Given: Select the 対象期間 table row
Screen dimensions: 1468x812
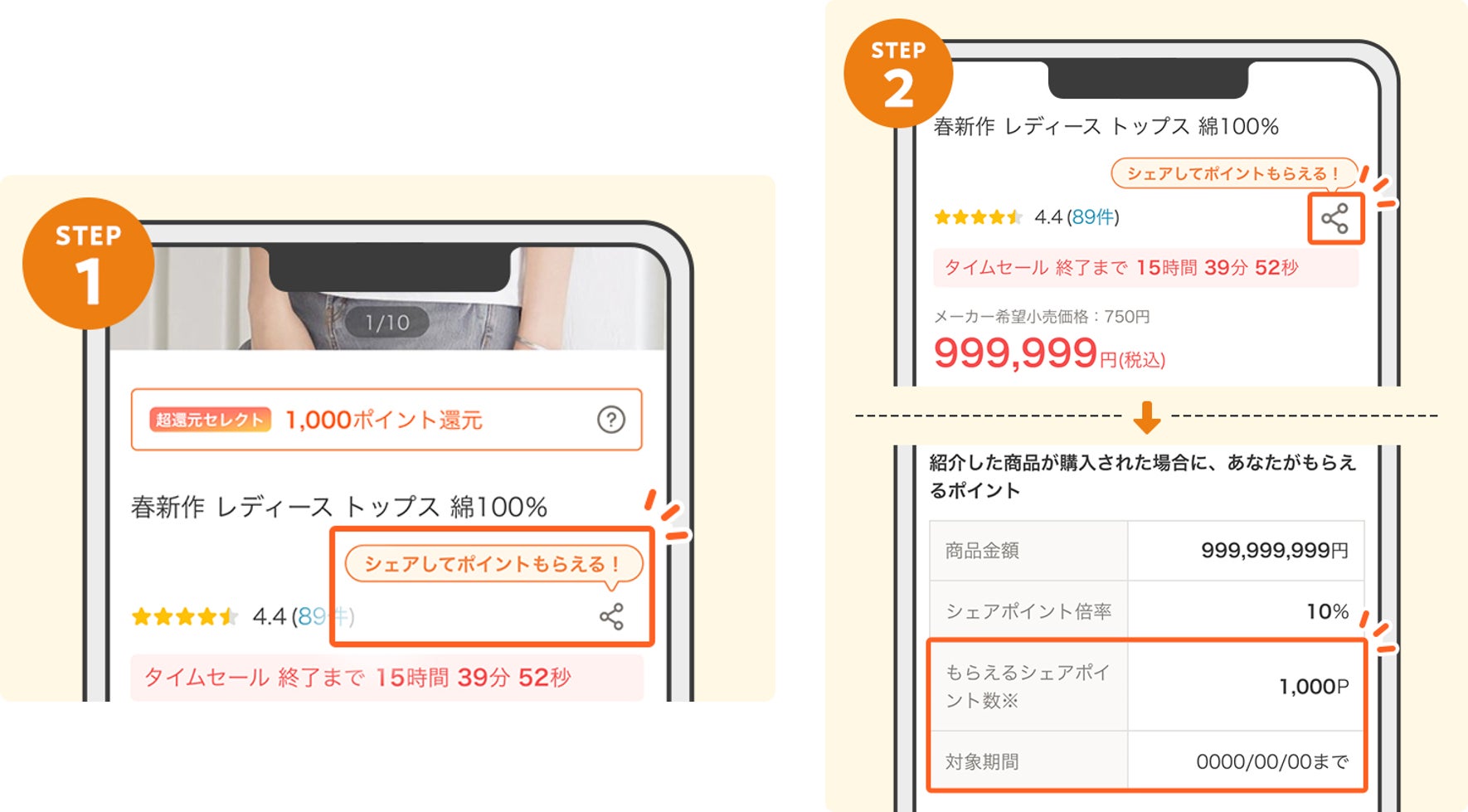Looking at the screenshot, I should [x=1147, y=761].
